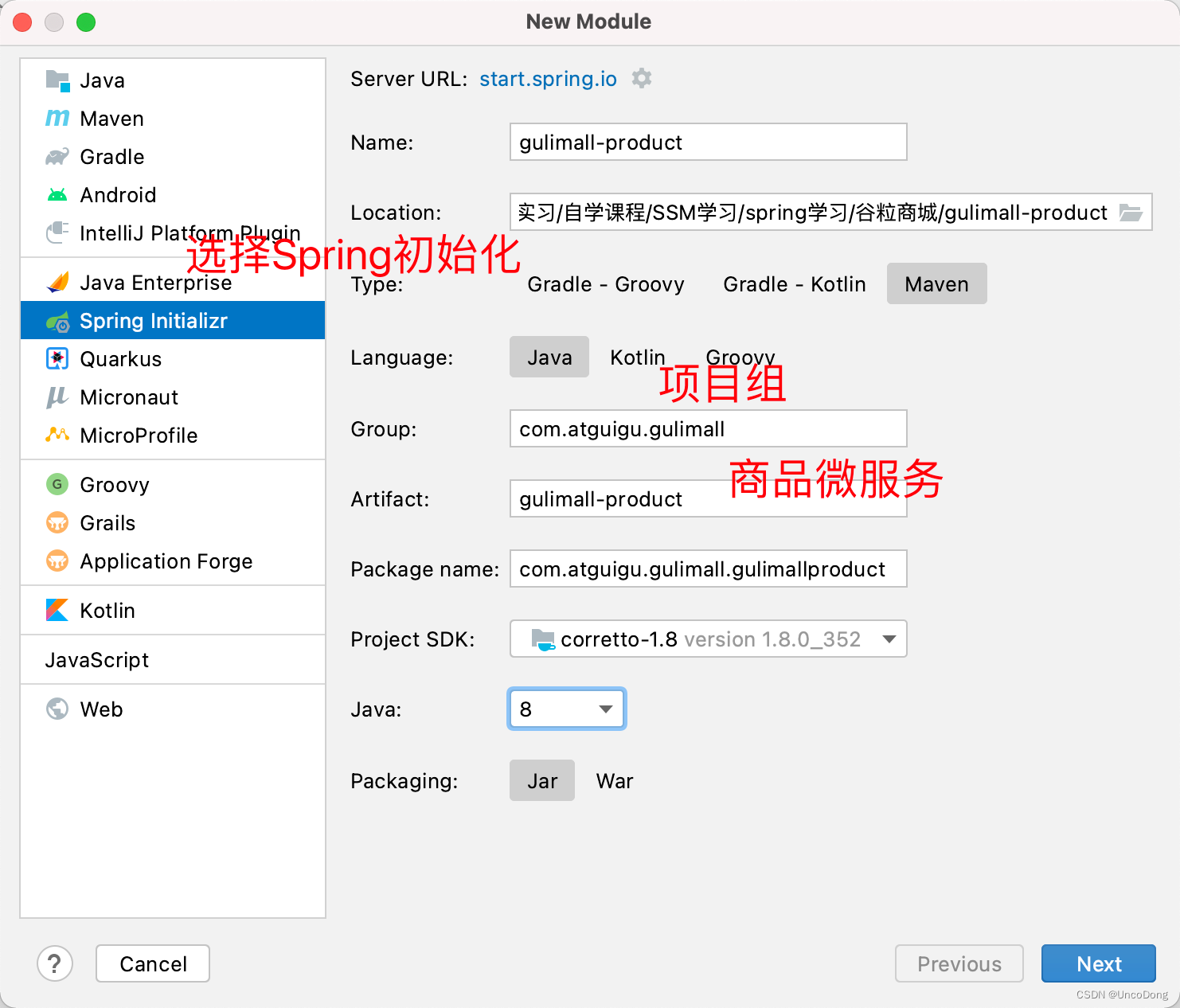
Task: Click the Java module type icon
Action: point(57,80)
